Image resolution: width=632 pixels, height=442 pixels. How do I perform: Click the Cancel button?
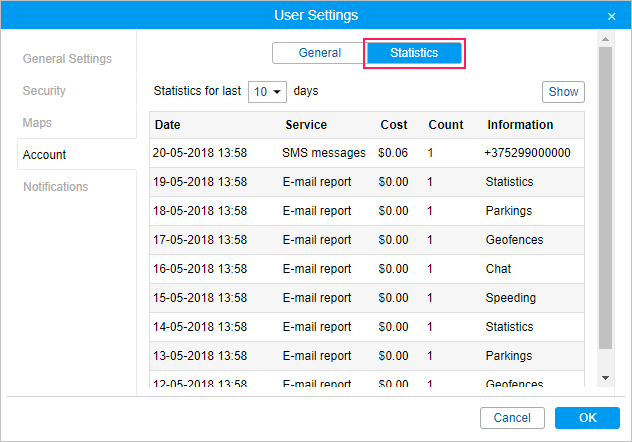tap(512, 418)
